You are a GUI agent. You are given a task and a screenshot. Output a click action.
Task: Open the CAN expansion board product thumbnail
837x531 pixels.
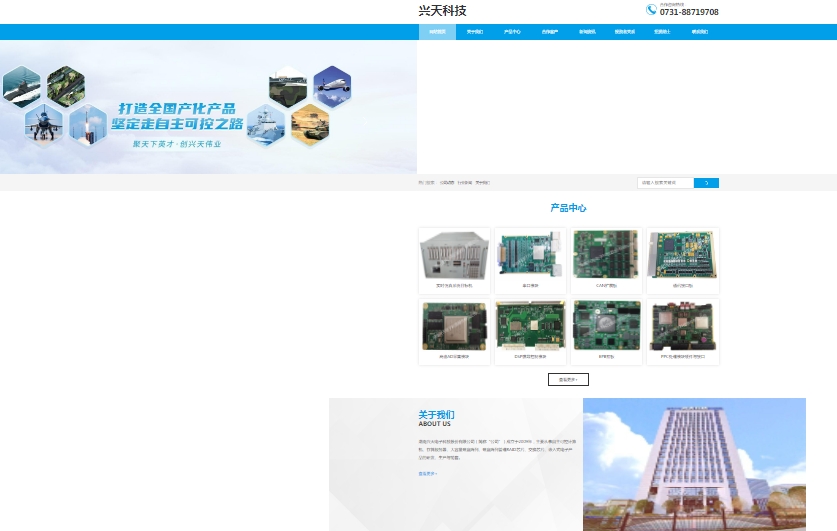click(x=606, y=256)
